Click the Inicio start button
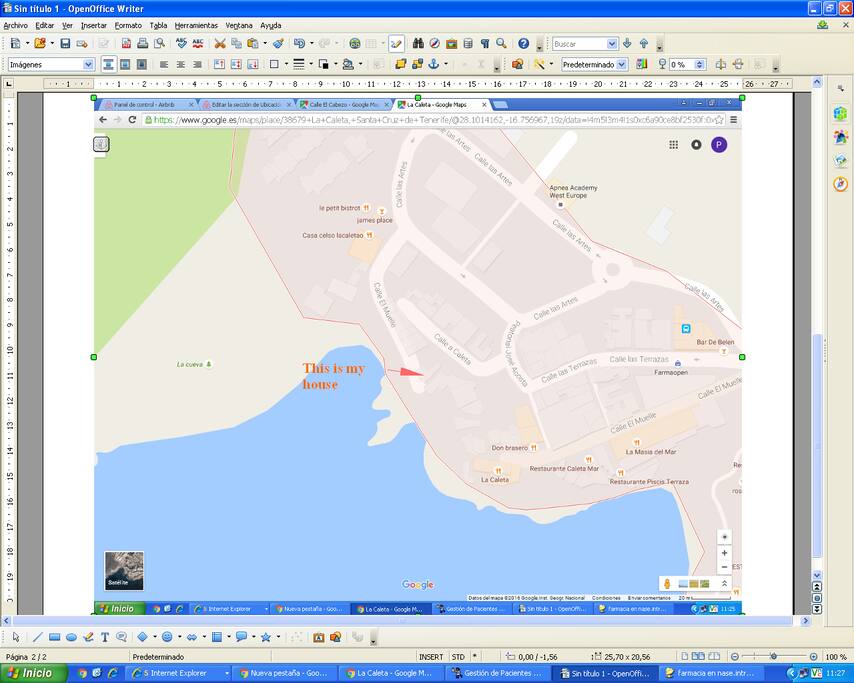The height and width of the screenshot is (683, 854). [33, 673]
